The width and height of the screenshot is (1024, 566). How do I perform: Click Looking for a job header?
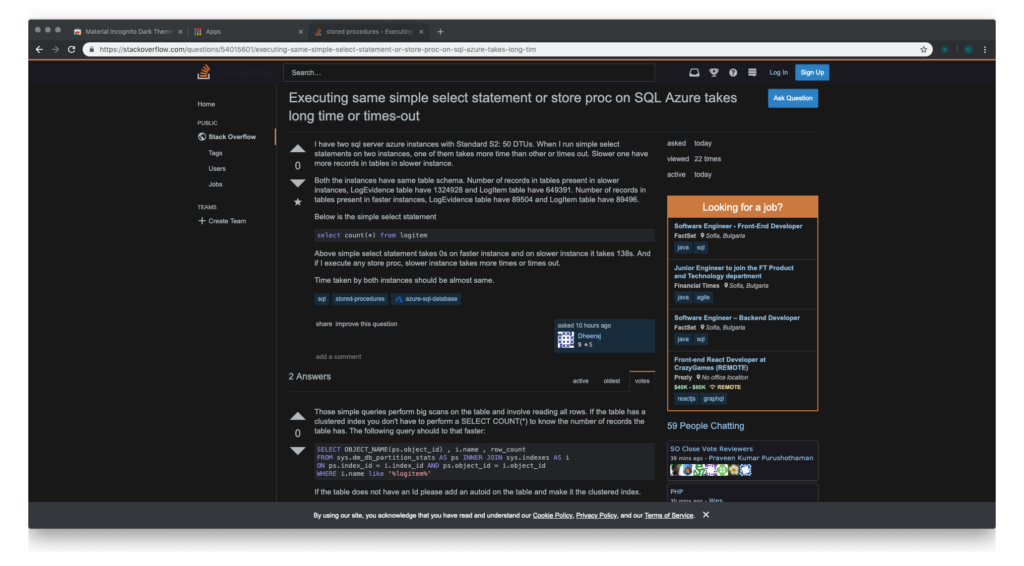tap(743, 207)
